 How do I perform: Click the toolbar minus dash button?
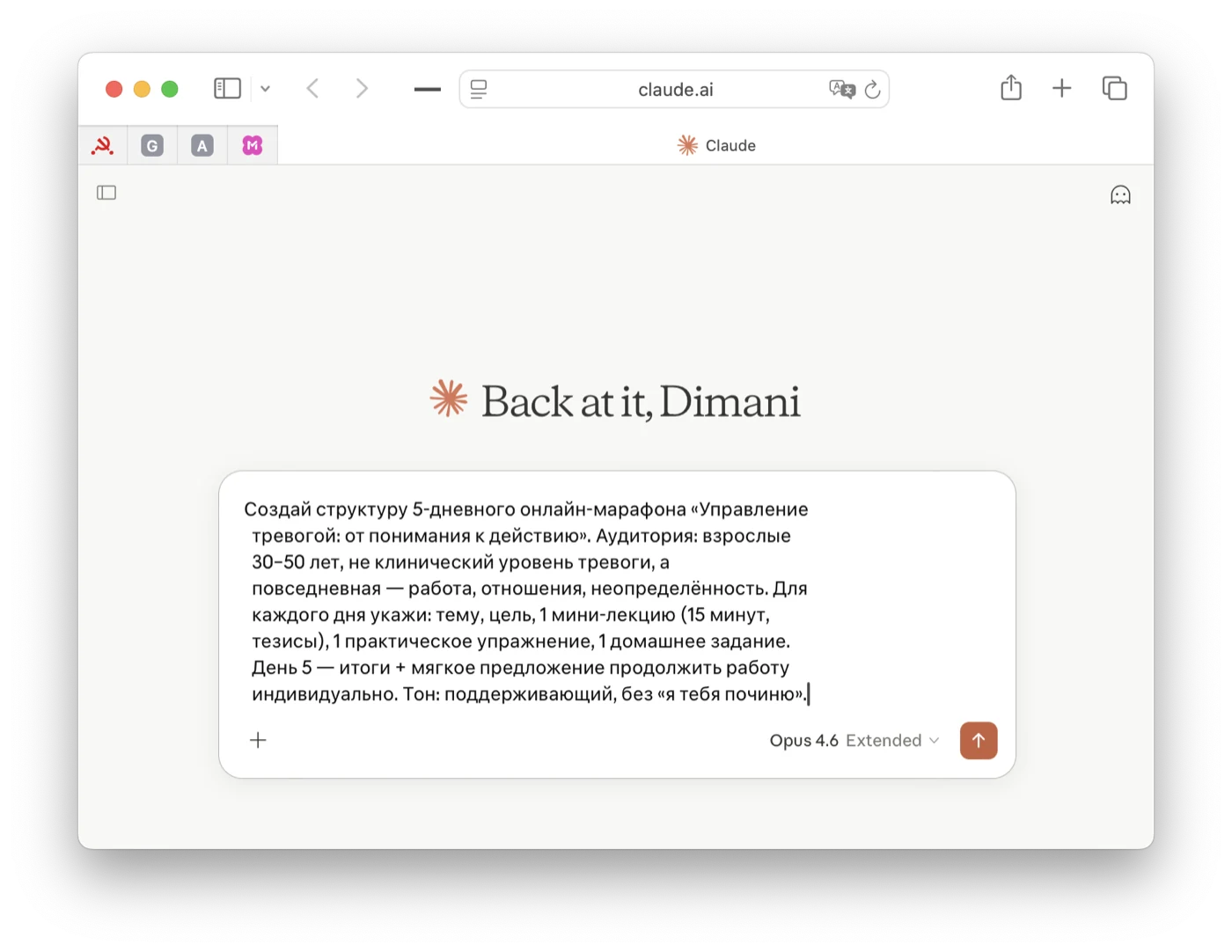coord(428,89)
